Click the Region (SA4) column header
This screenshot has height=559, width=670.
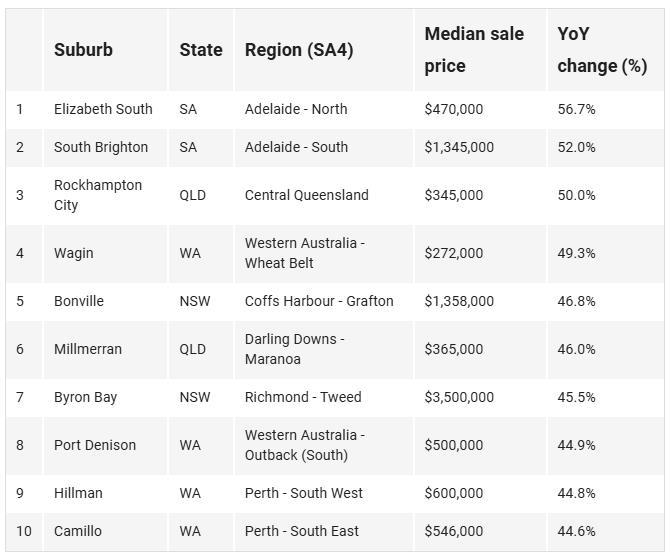[299, 50]
